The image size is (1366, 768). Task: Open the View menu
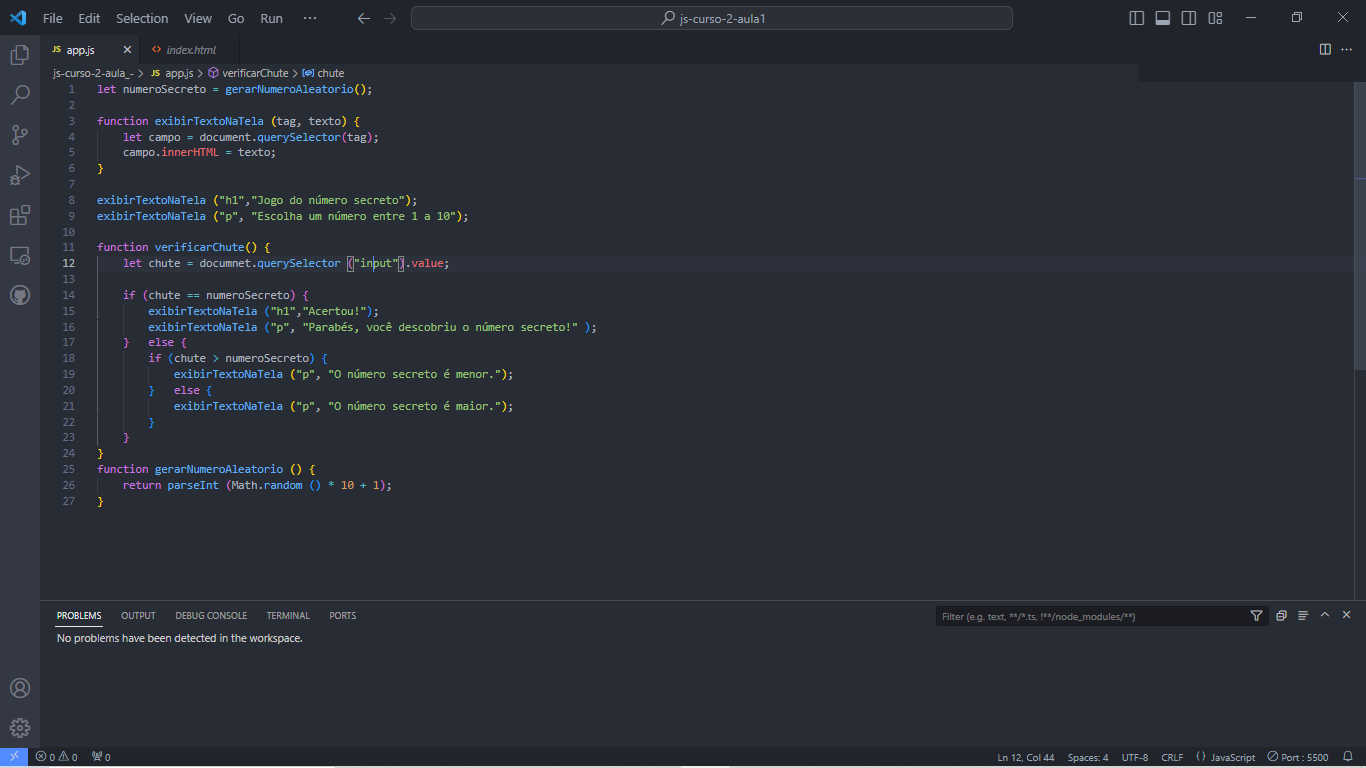198,18
